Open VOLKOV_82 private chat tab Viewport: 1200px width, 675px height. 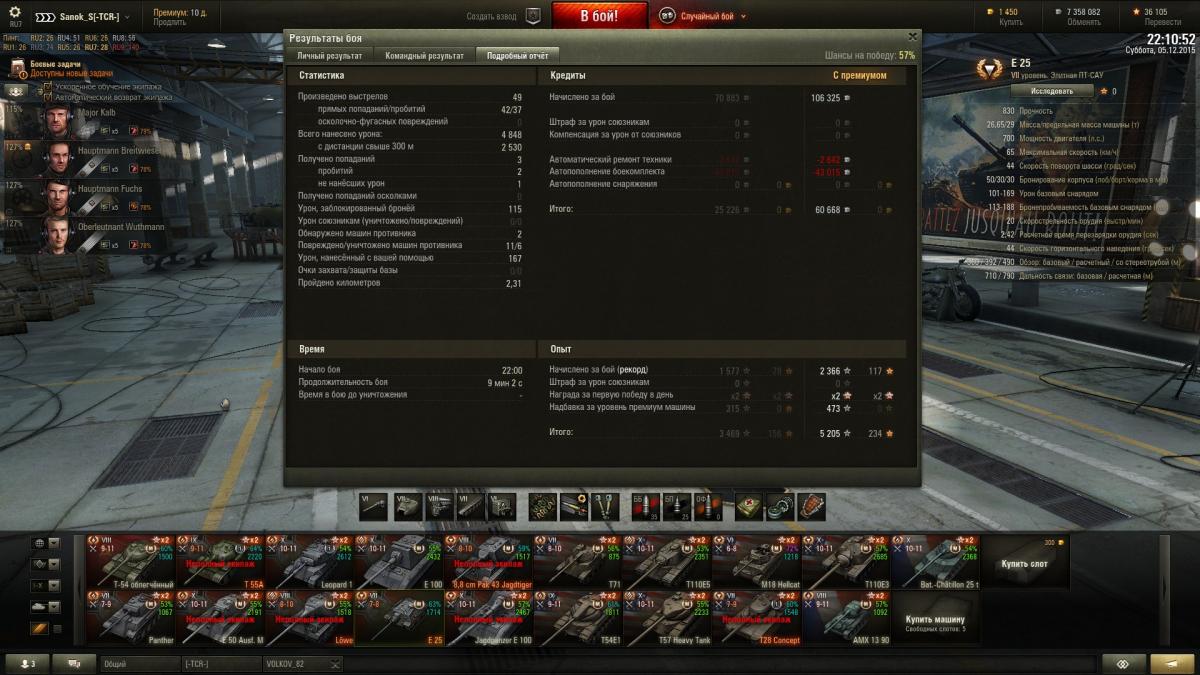coord(302,664)
